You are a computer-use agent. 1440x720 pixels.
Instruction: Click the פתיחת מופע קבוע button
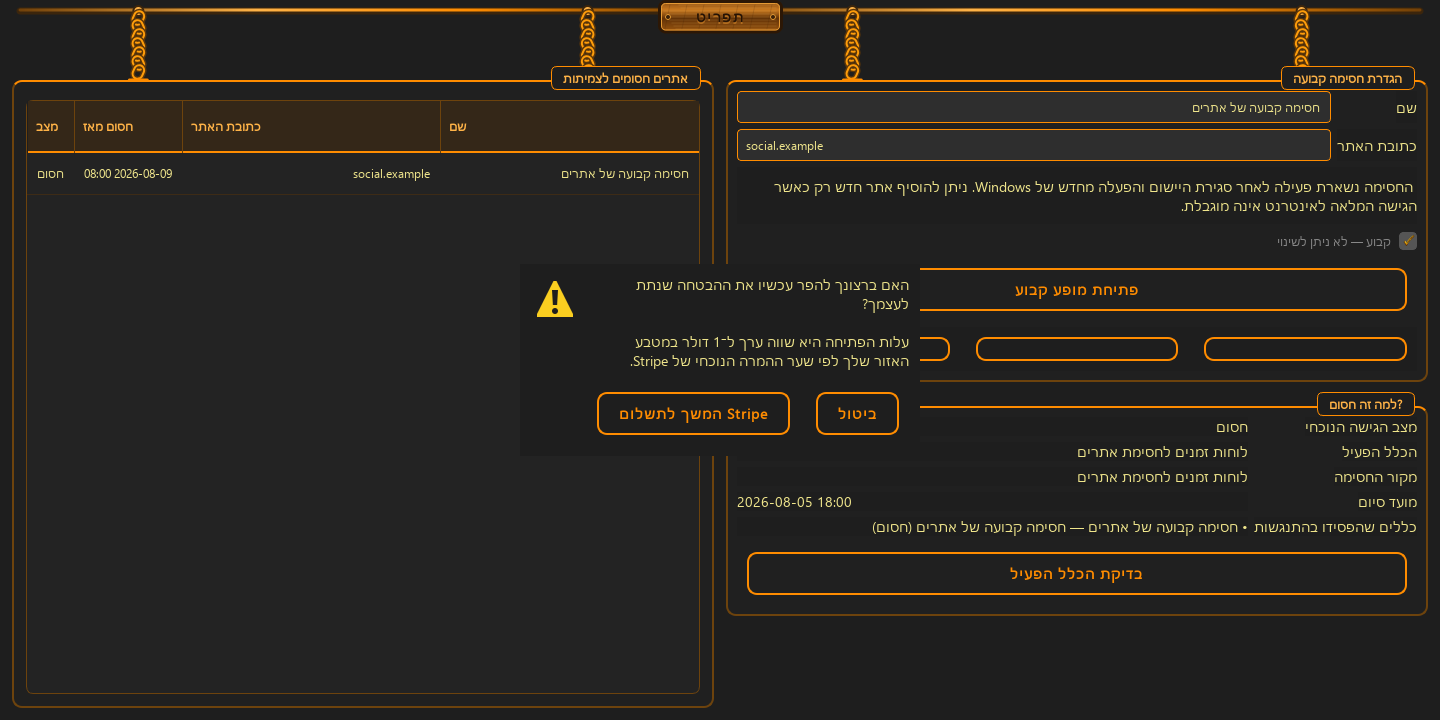point(1077,289)
